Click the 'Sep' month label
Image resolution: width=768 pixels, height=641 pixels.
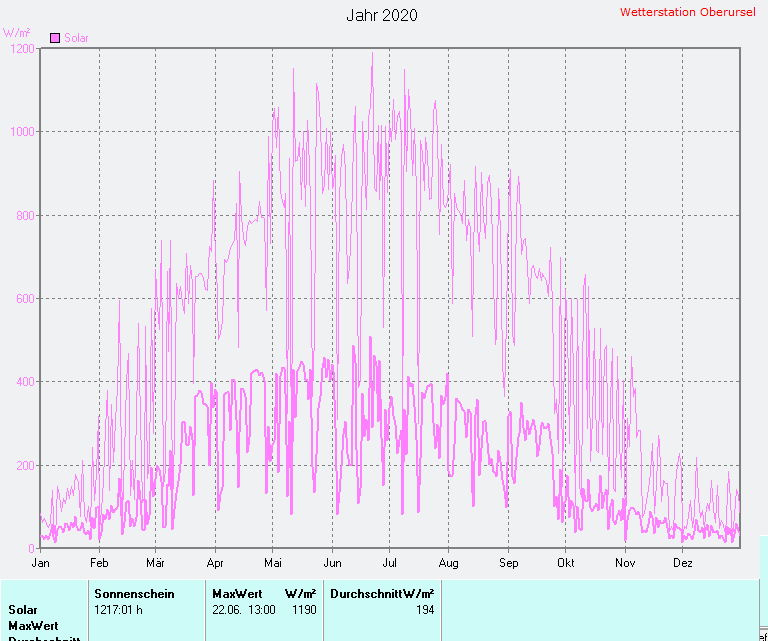[x=508, y=563]
